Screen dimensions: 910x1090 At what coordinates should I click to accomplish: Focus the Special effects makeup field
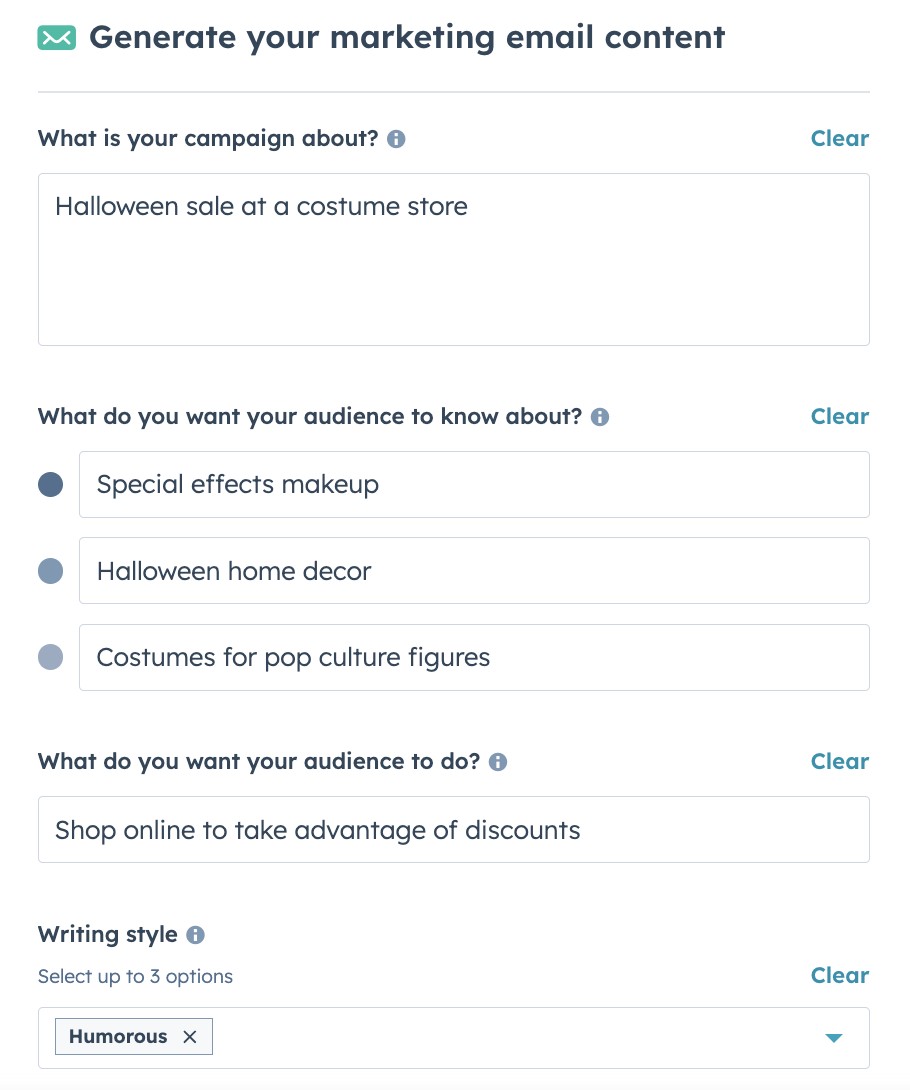pyautogui.click(x=474, y=485)
